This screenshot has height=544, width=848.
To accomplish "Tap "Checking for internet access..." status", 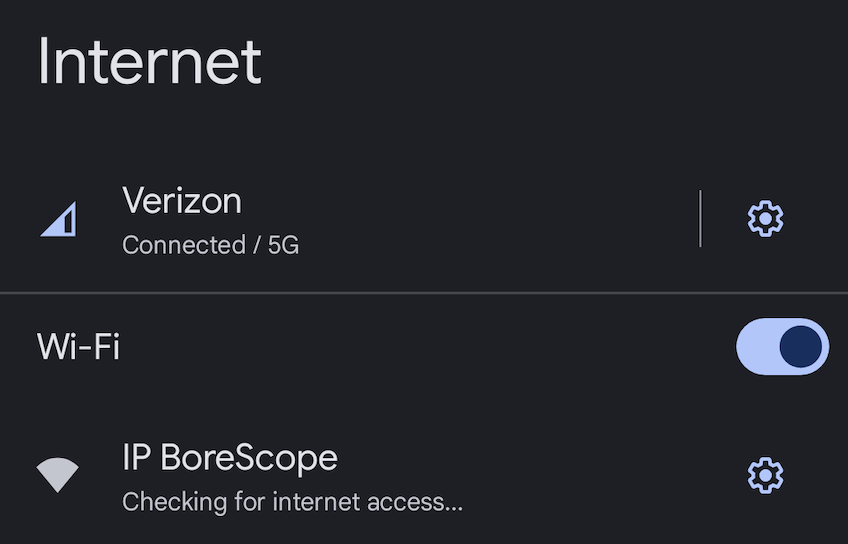I will coord(292,501).
